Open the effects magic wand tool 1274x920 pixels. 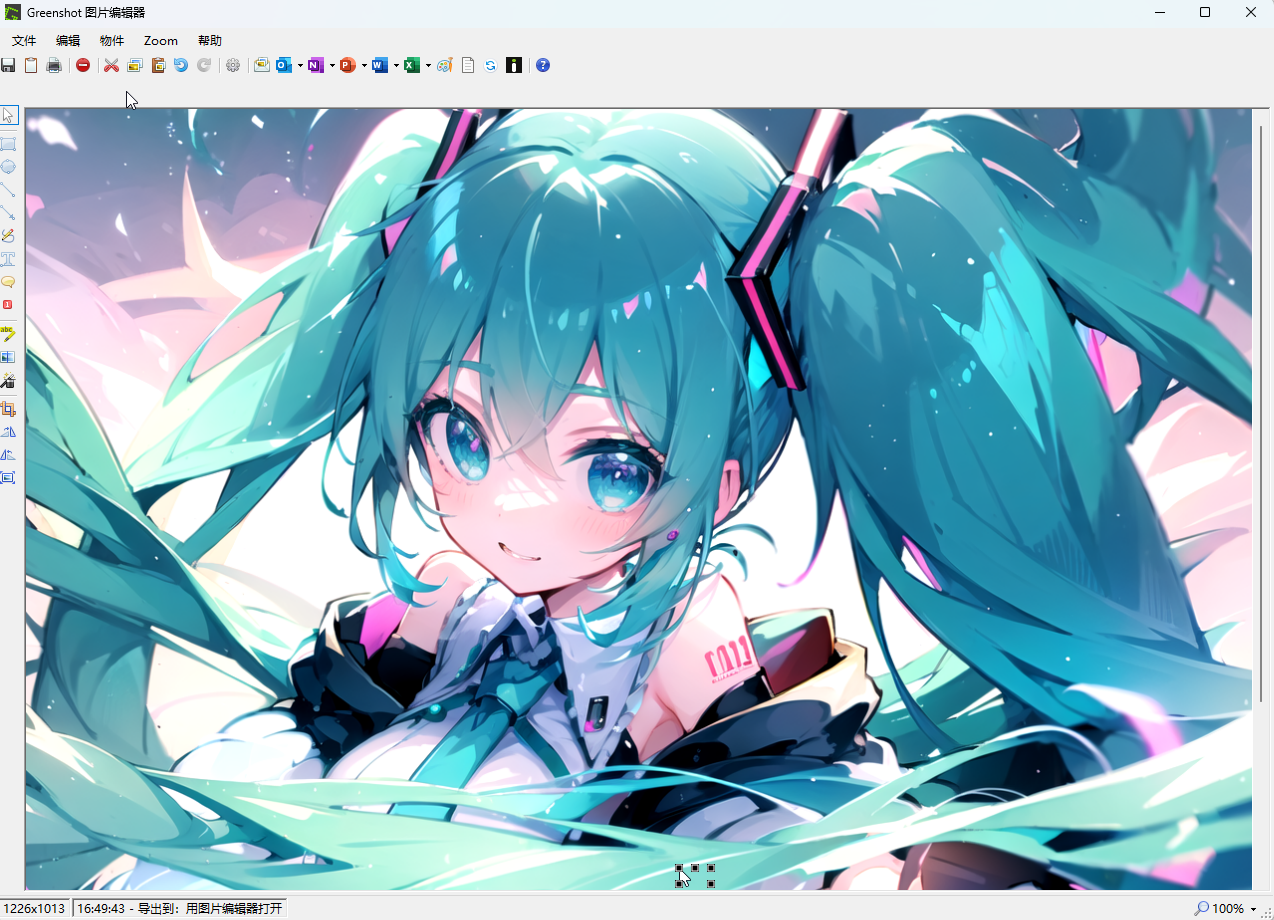coord(8,380)
